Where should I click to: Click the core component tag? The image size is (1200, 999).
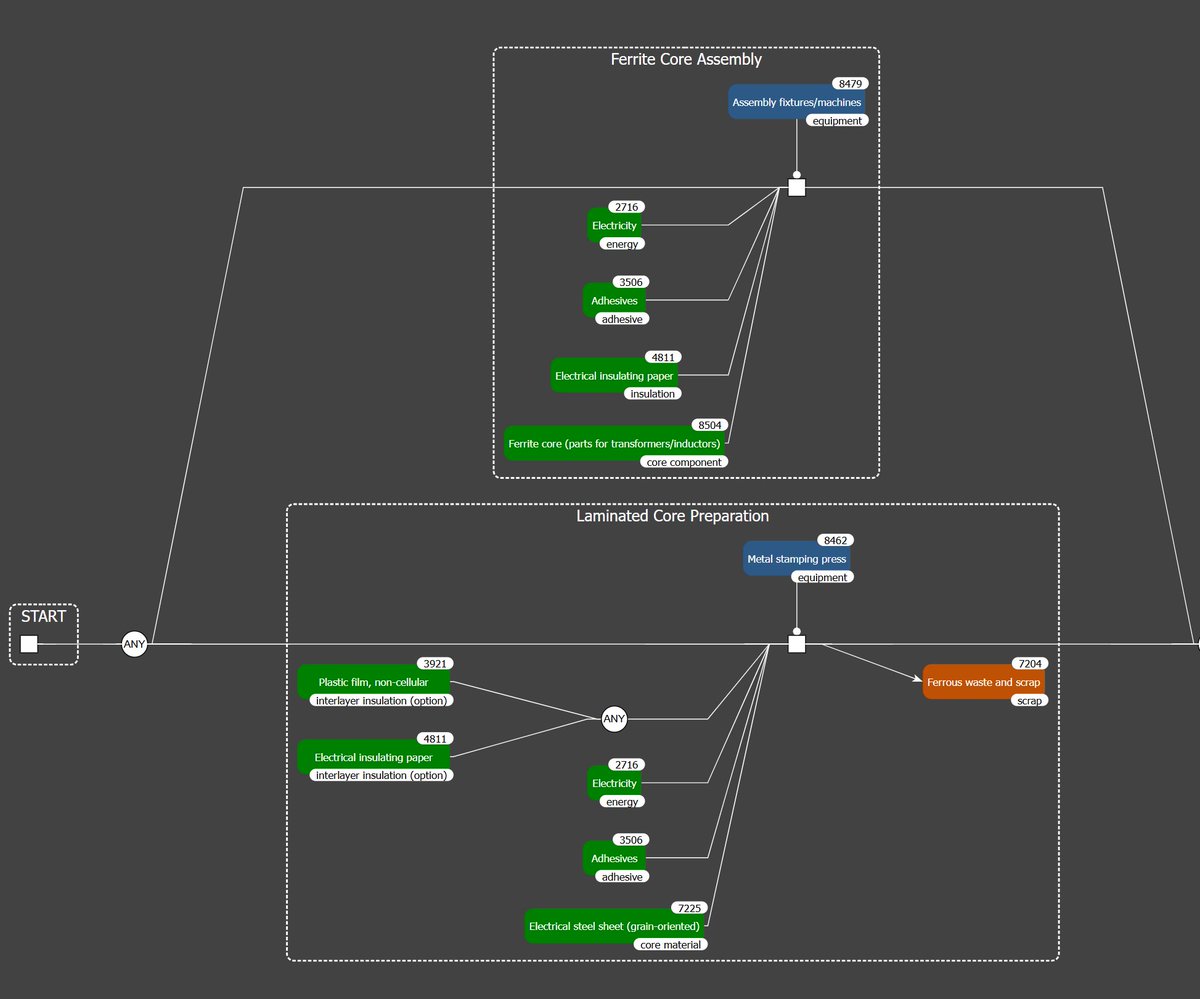(684, 462)
